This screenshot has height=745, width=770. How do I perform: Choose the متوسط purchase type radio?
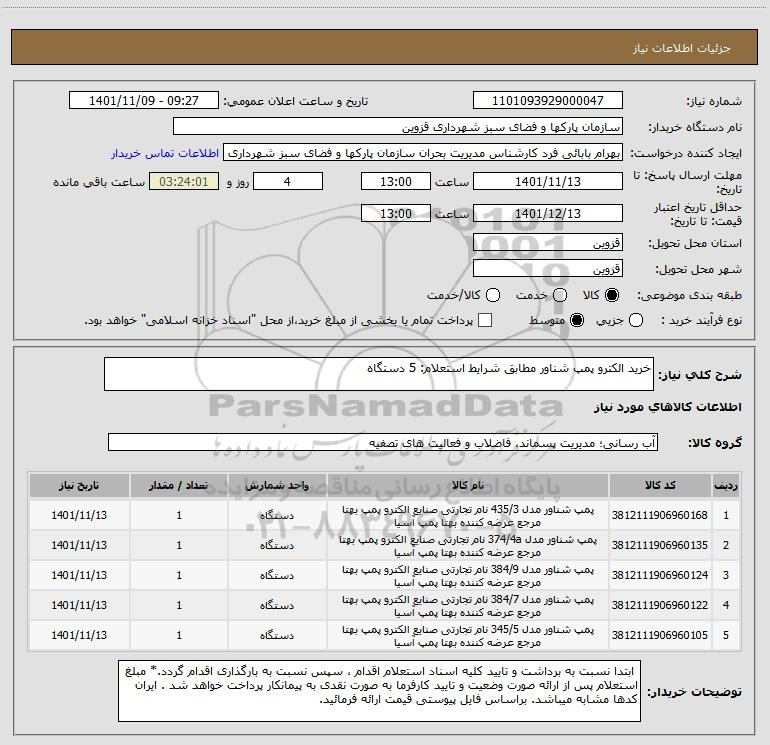577,320
